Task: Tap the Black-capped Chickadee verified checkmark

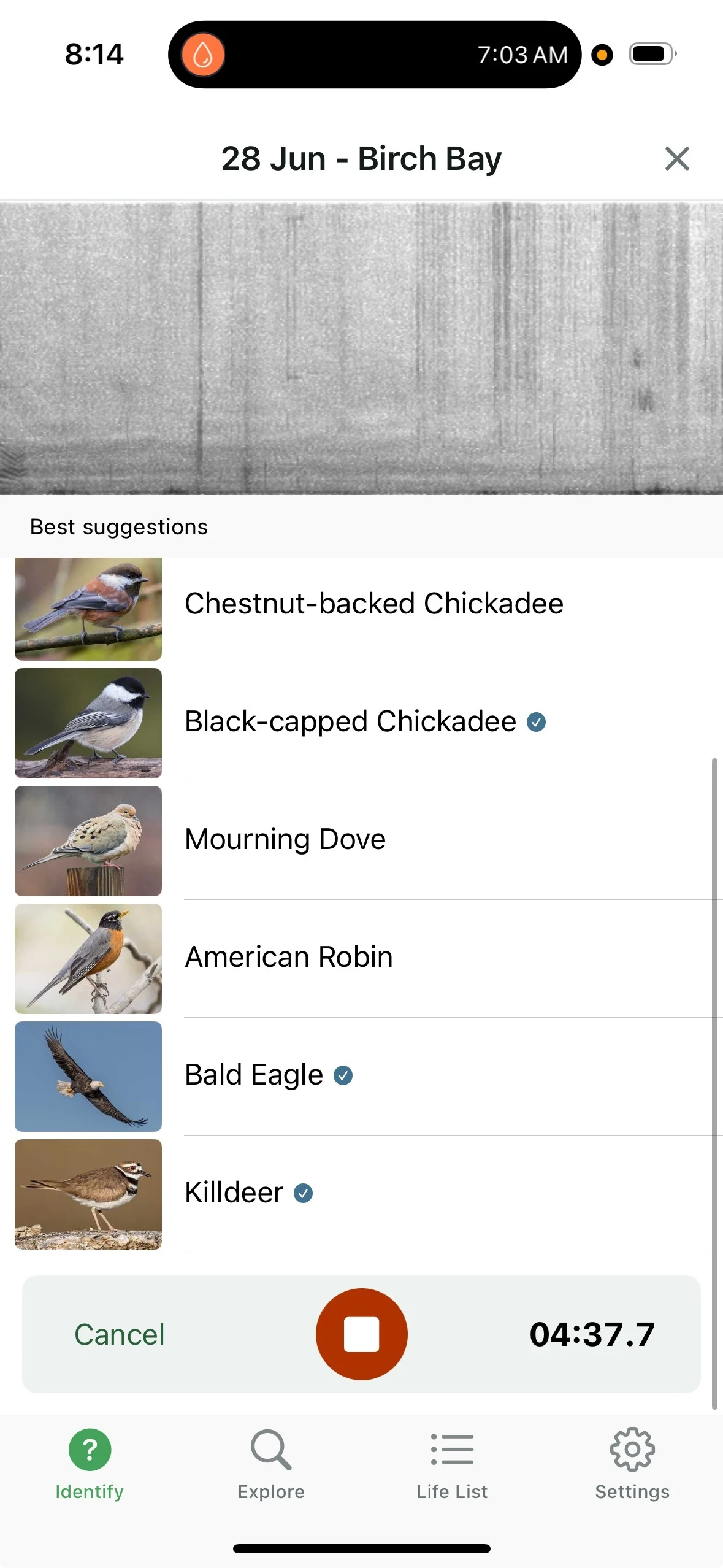Action: [537, 722]
